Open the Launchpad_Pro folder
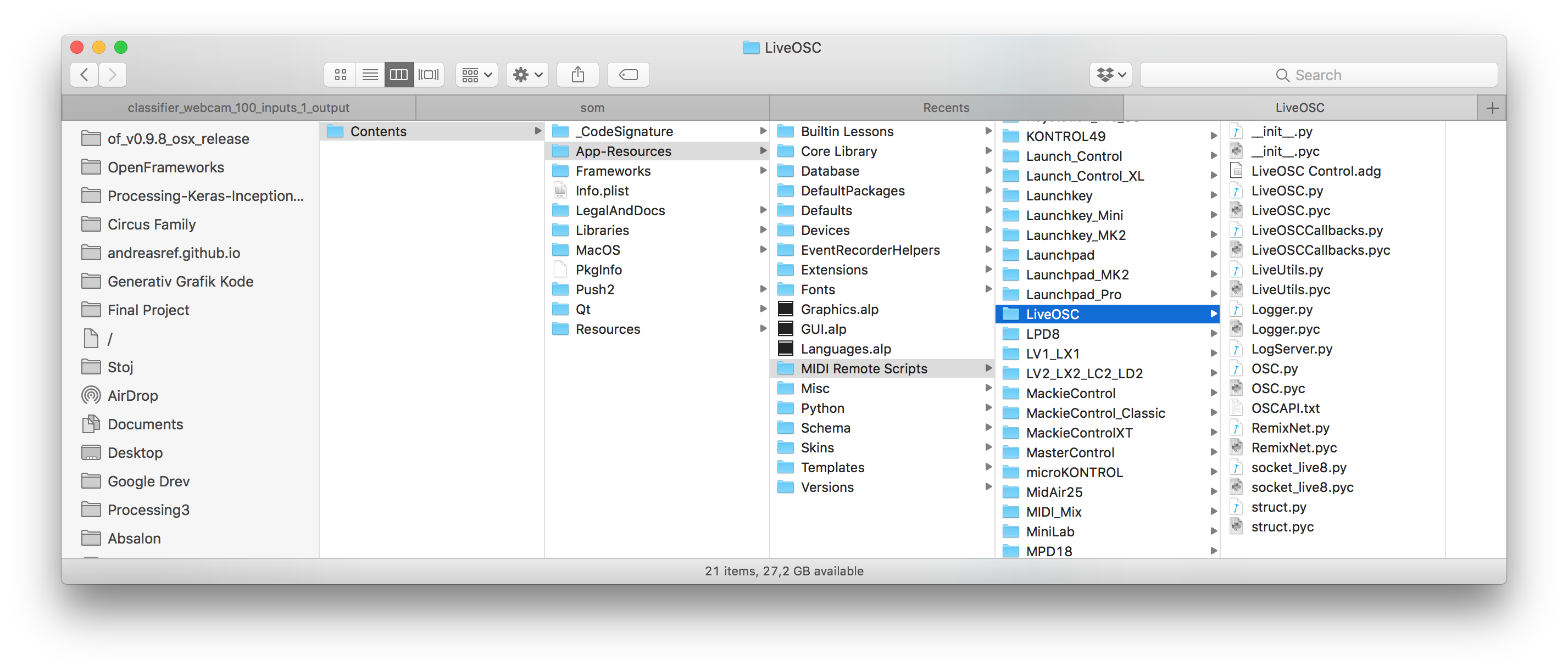This screenshot has width=1568, height=672. click(1073, 294)
